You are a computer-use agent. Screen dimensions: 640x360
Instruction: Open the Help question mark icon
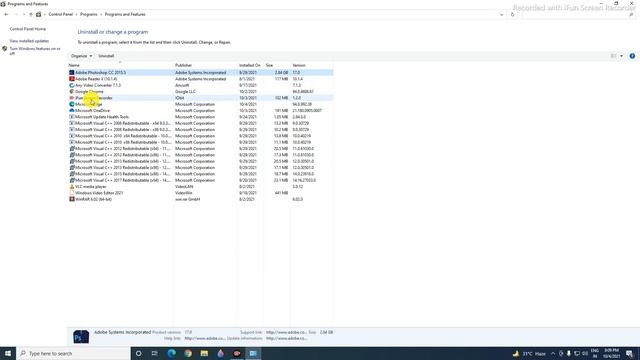(632, 56)
